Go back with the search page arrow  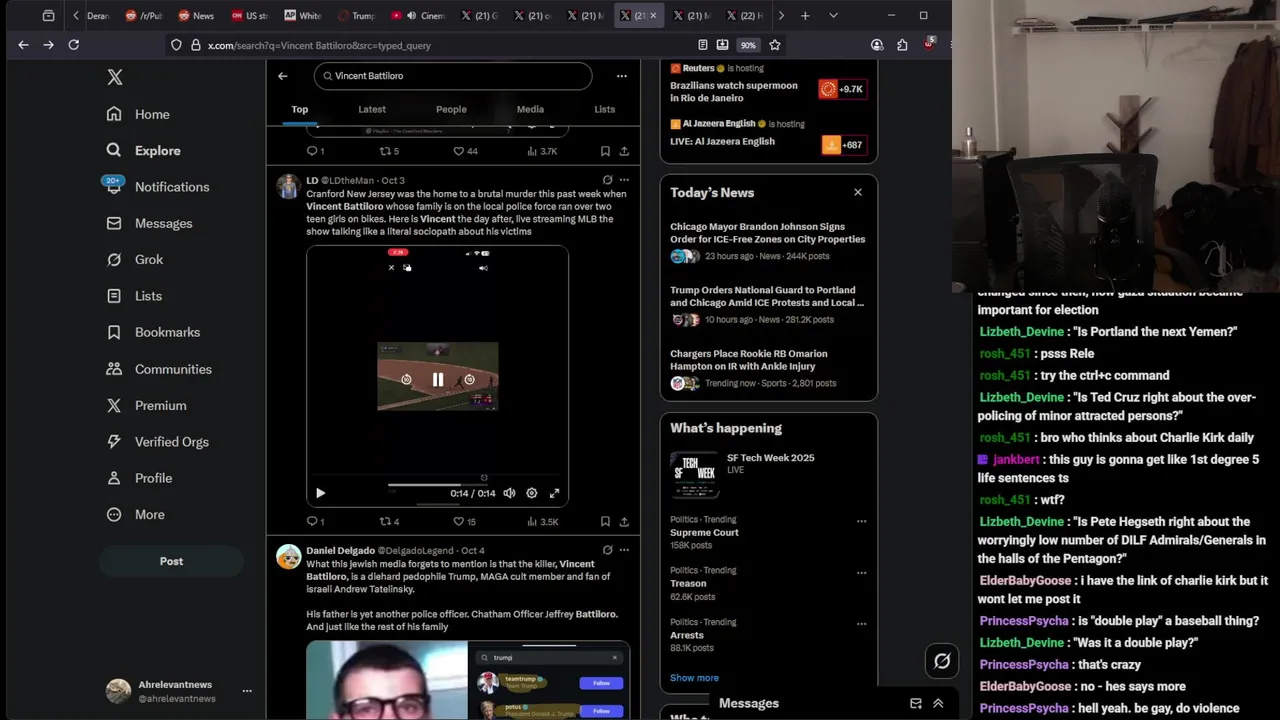(x=283, y=76)
